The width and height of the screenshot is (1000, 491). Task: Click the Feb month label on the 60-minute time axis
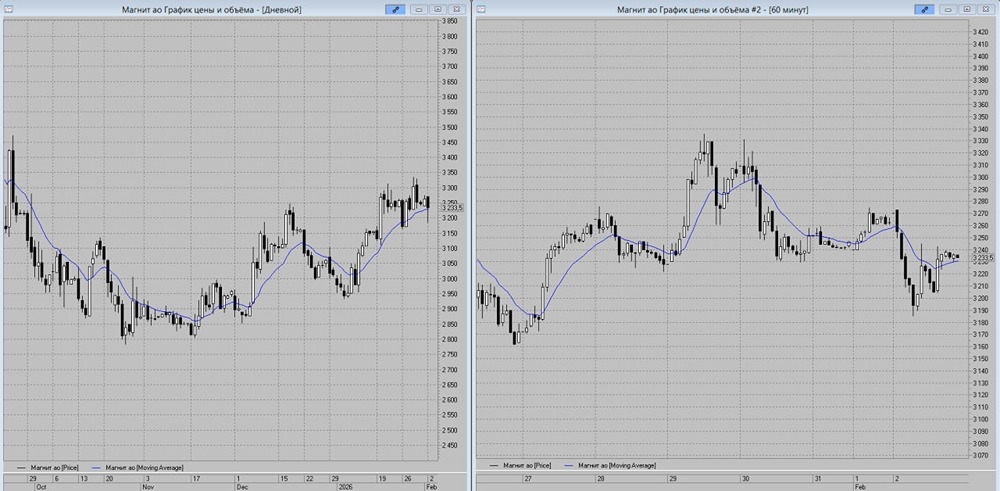point(860,486)
